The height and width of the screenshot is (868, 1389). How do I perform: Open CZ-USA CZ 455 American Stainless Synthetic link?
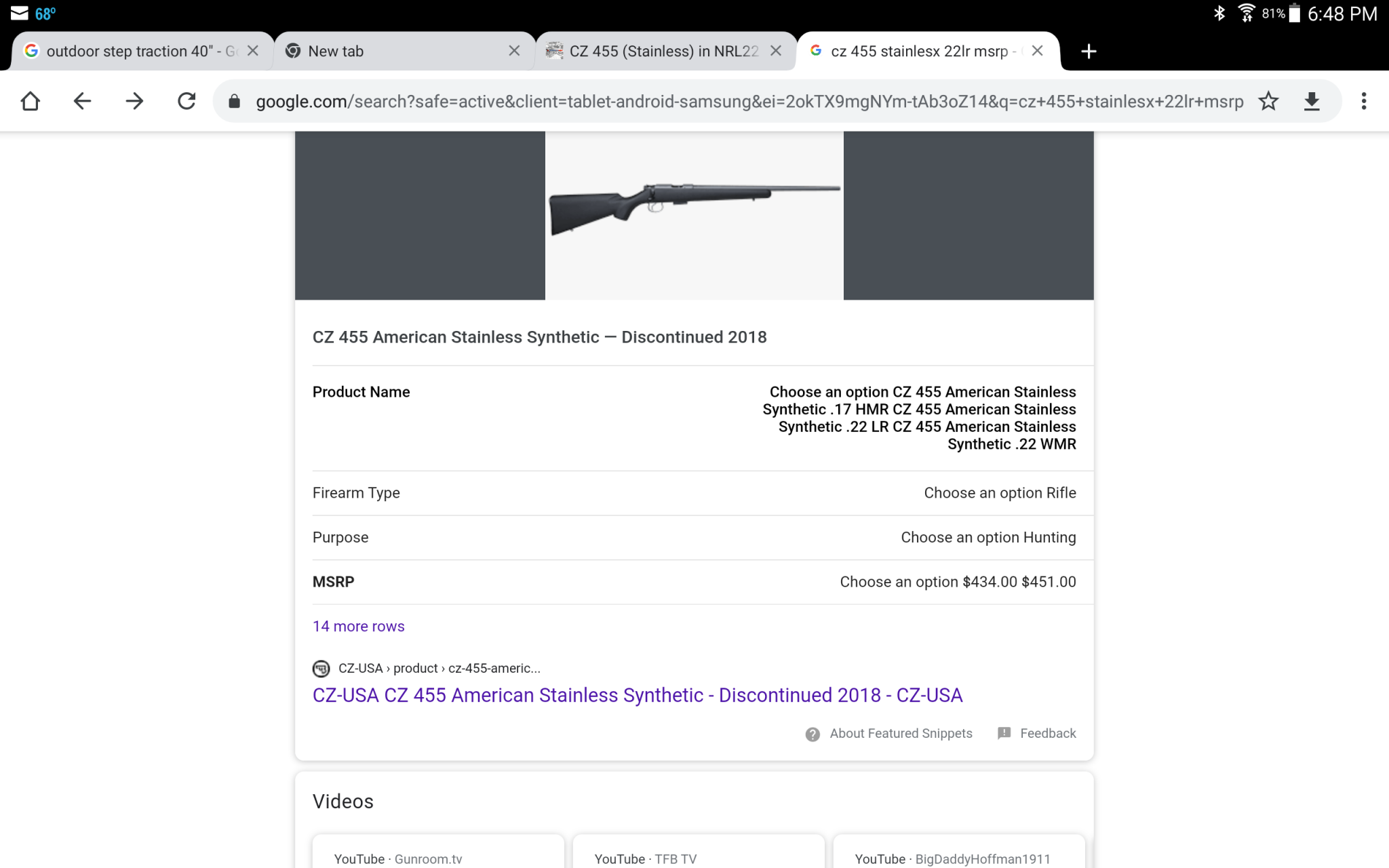tap(638, 695)
